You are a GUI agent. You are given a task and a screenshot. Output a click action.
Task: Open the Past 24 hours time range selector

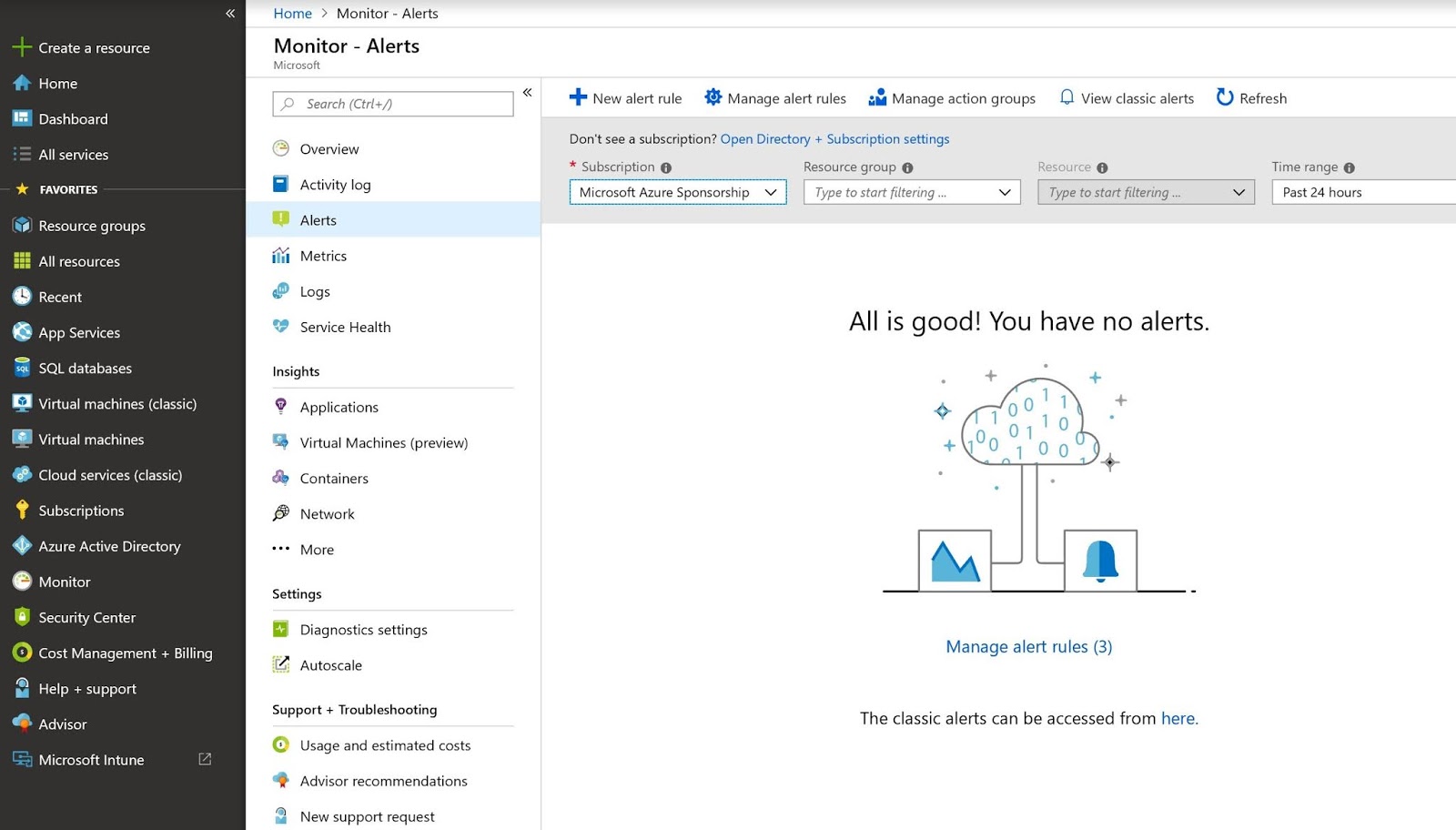point(1360,192)
